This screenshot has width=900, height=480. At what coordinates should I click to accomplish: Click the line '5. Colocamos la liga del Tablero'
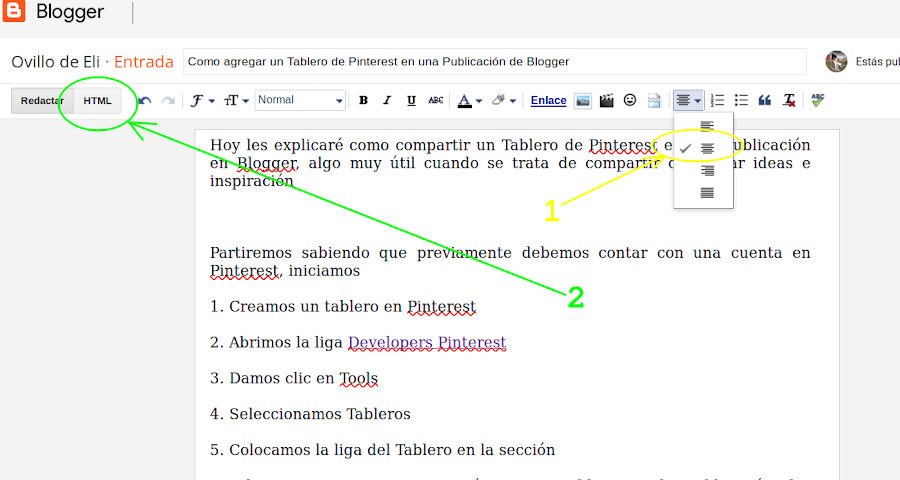point(382,450)
